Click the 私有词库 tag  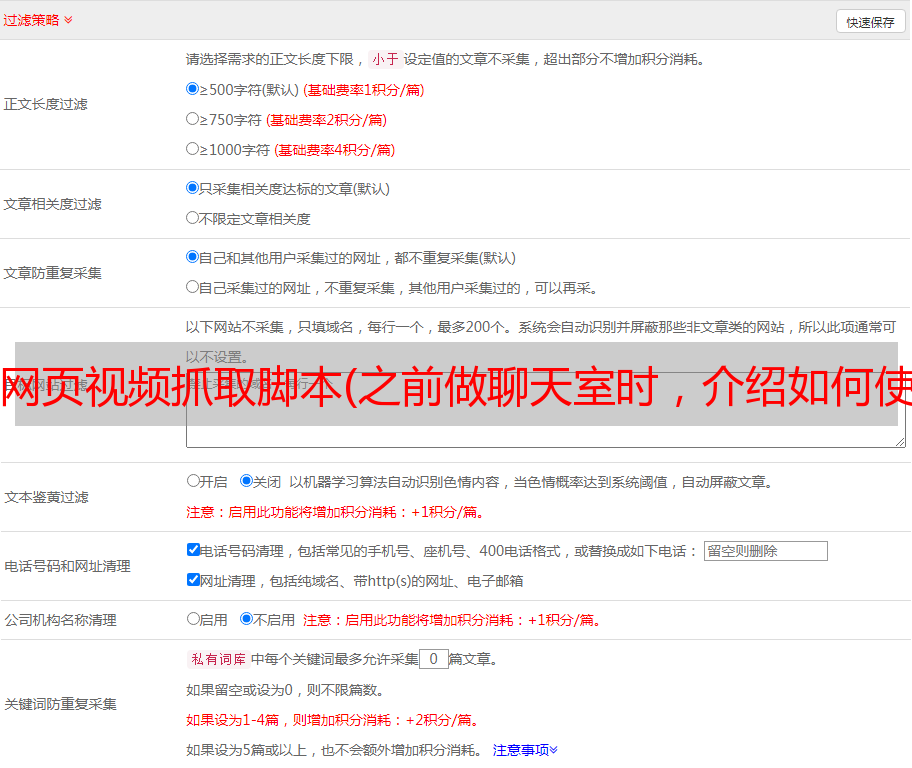tap(216, 659)
